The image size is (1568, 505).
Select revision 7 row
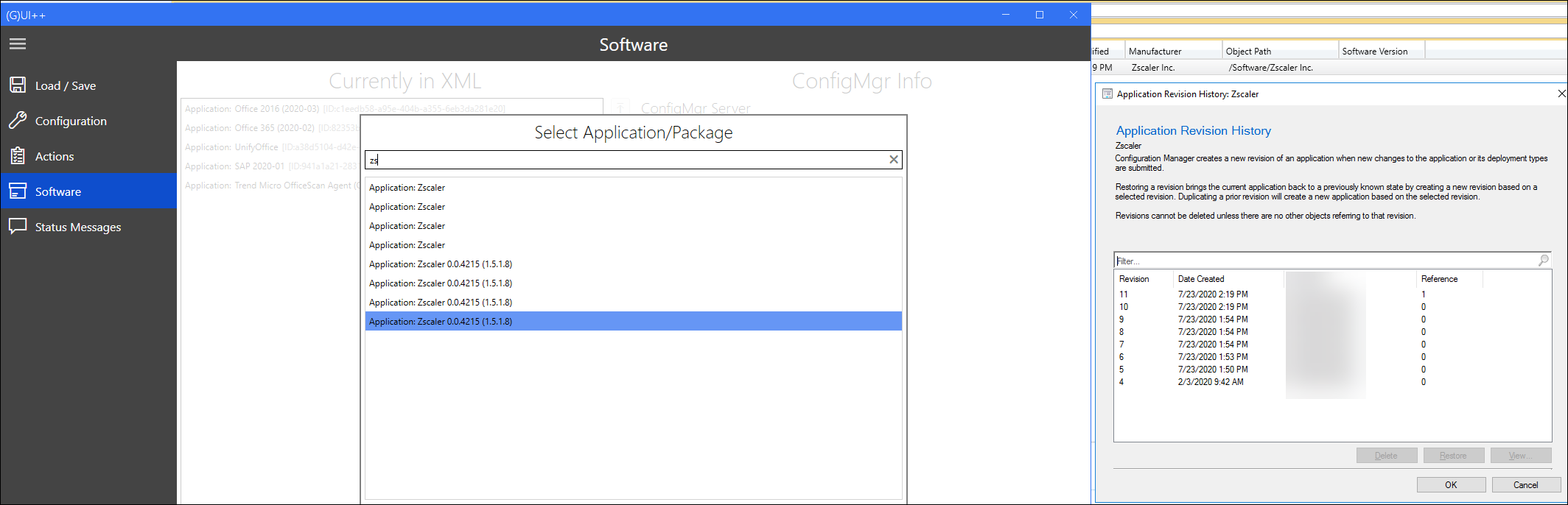tap(1332, 345)
